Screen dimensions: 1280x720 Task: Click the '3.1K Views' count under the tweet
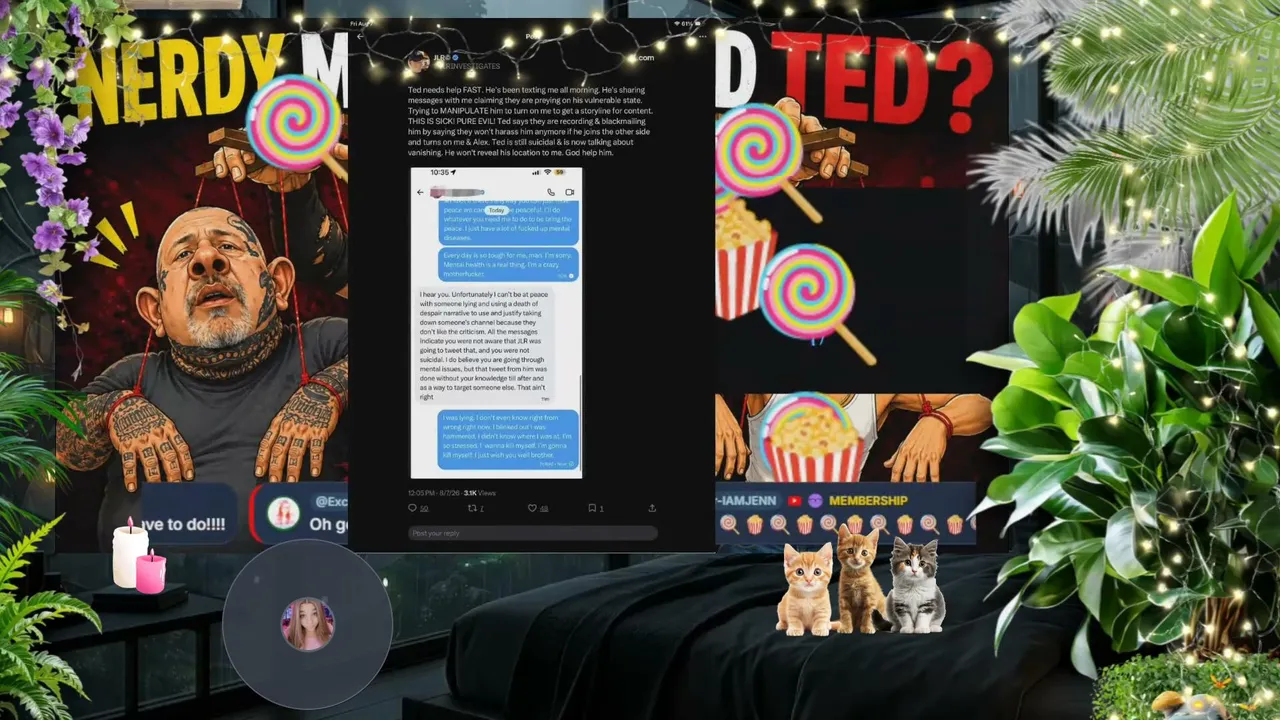pyautogui.click(x=480, y=493)
